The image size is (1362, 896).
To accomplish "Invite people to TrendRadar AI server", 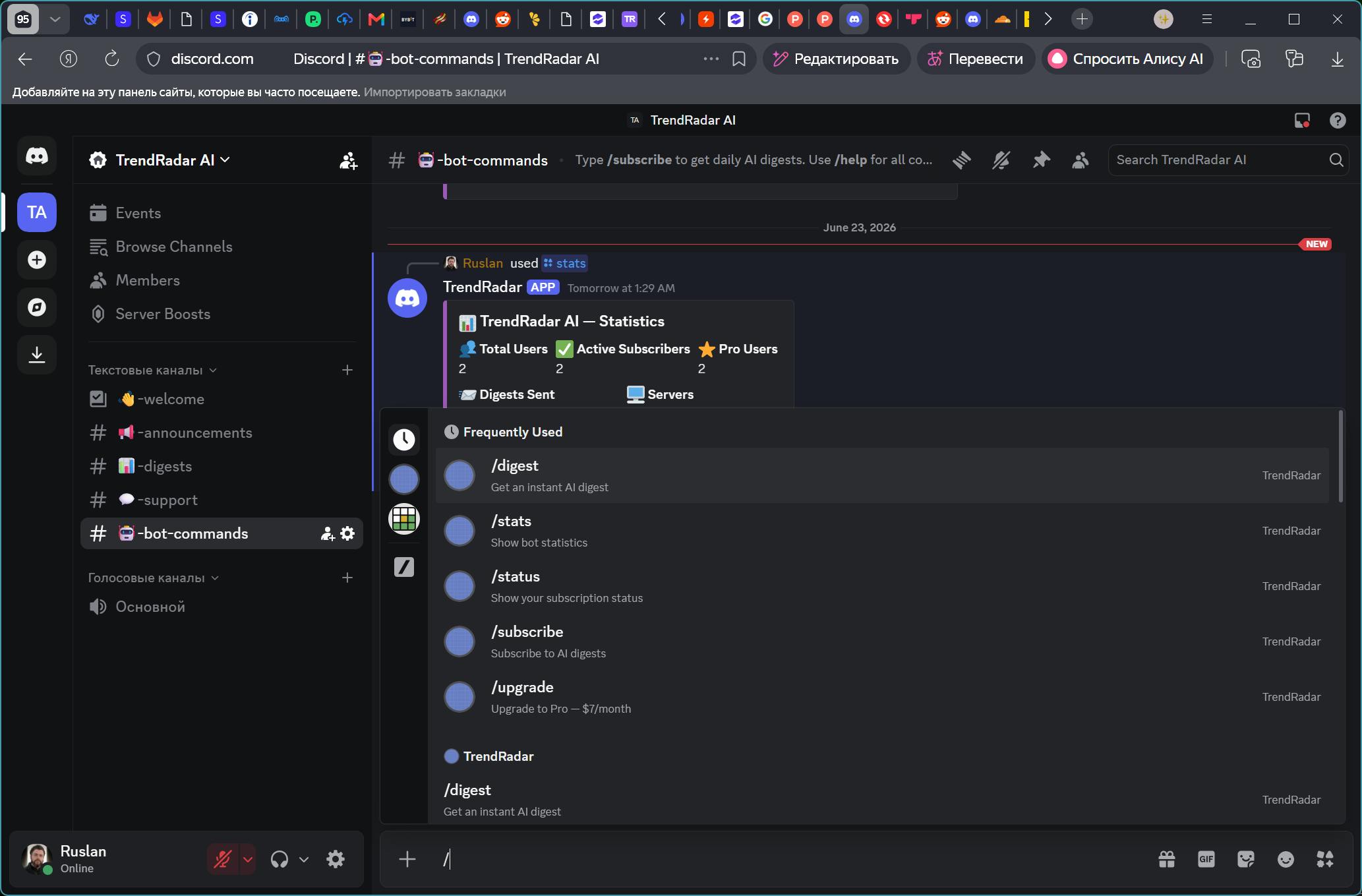I will [x=348, y=160].
